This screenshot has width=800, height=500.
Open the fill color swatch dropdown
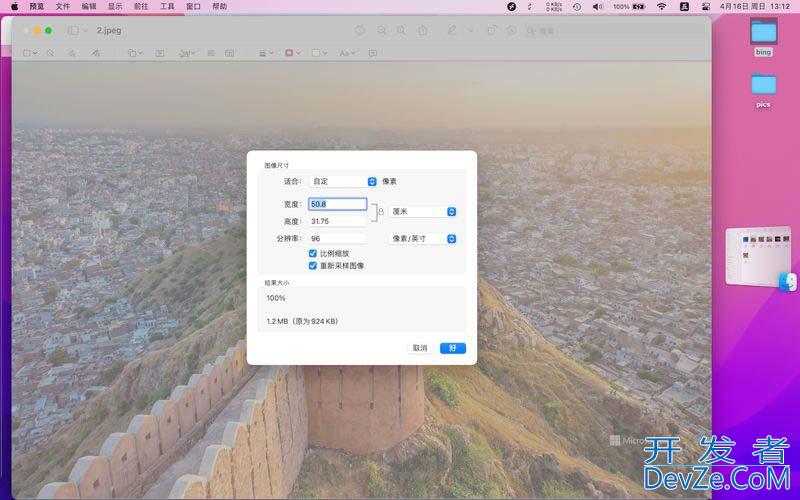point(319,53)
